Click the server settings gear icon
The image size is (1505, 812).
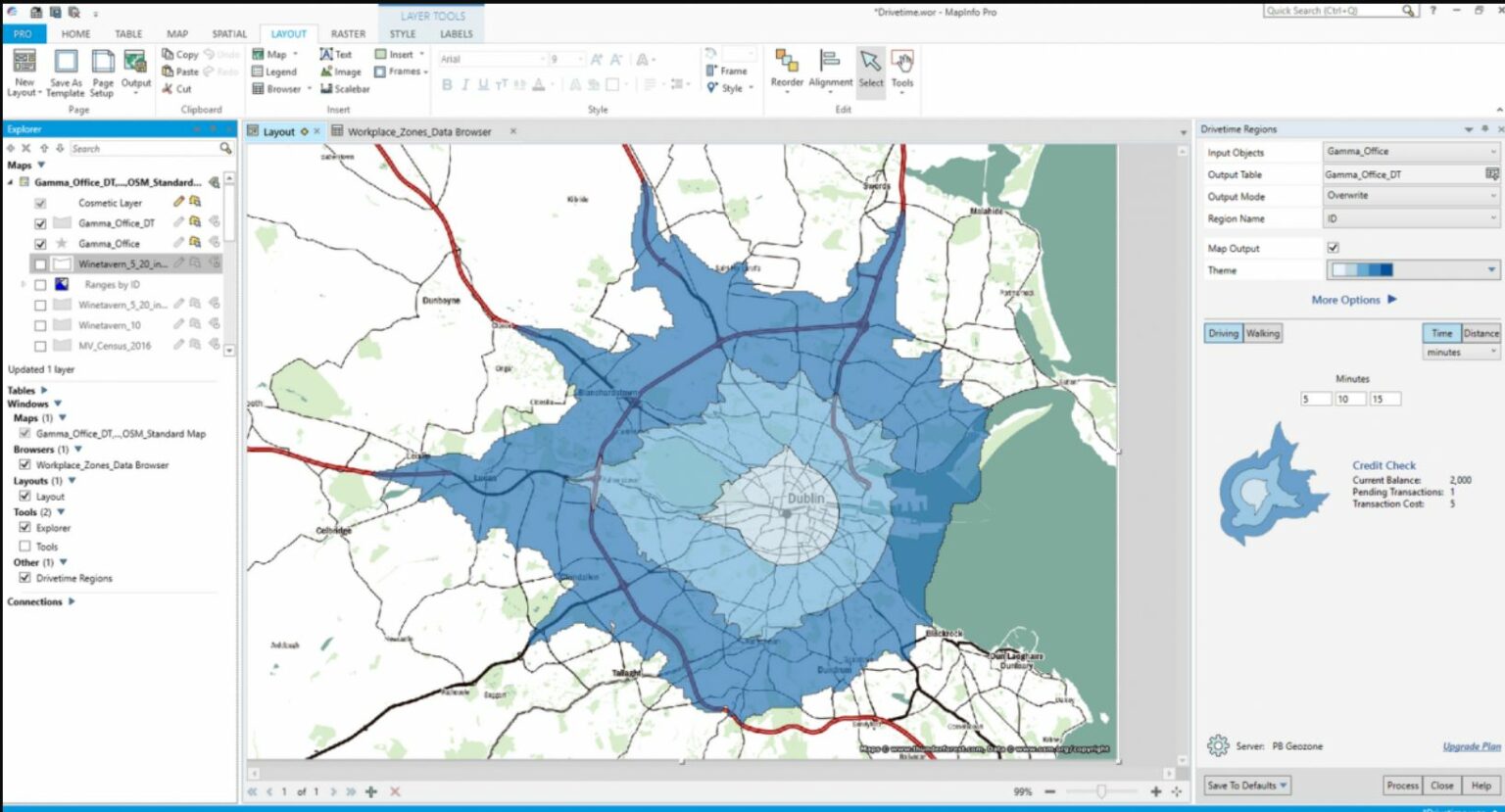pos(1217,746)
